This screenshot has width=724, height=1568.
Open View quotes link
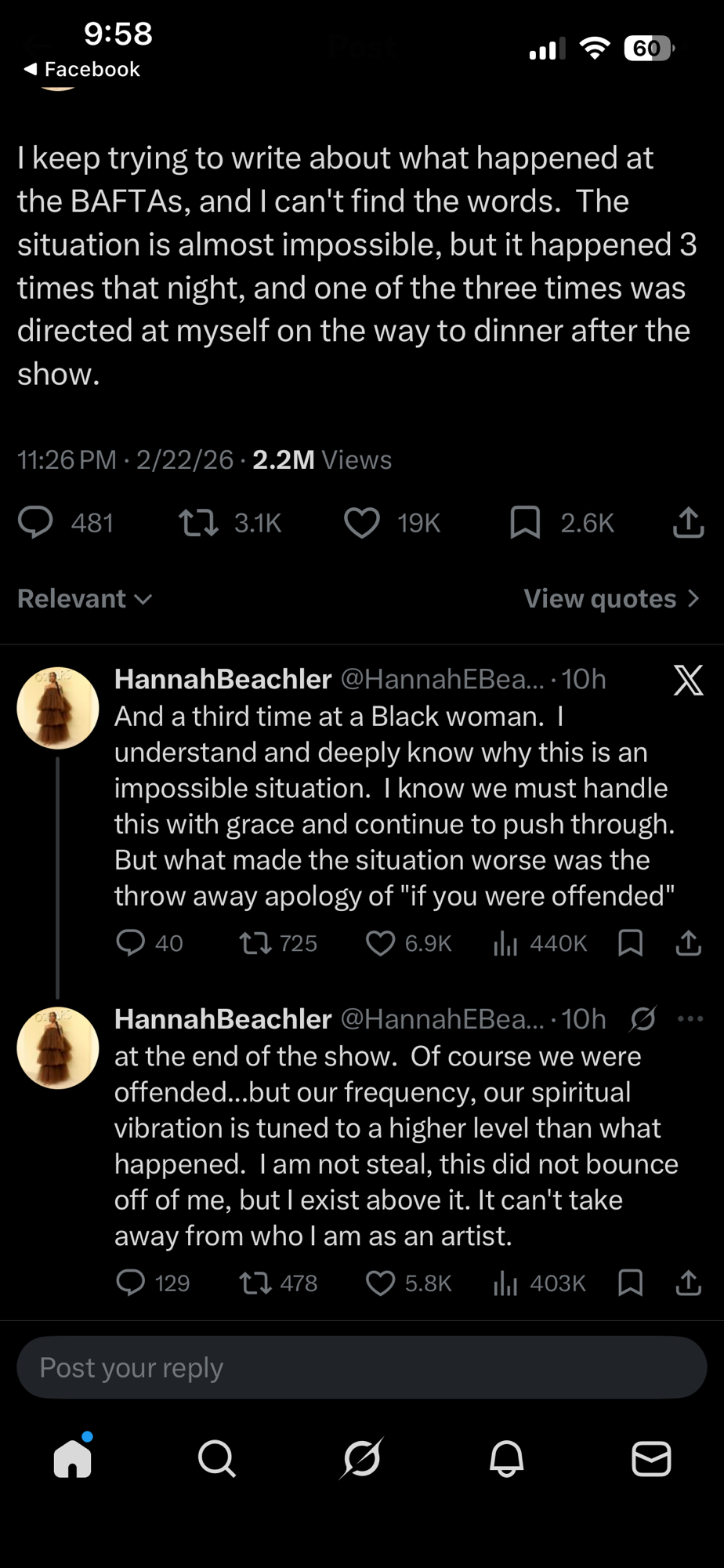[611, 599]
